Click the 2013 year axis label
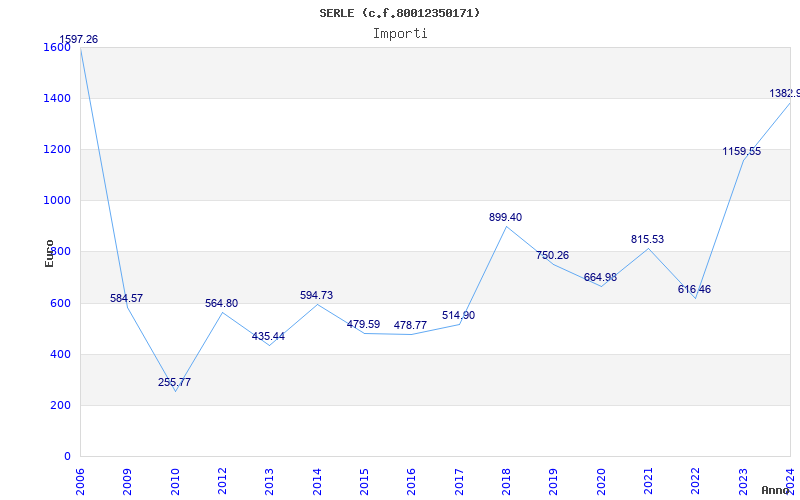Viewport: 800px width, 500px height. 269,482
